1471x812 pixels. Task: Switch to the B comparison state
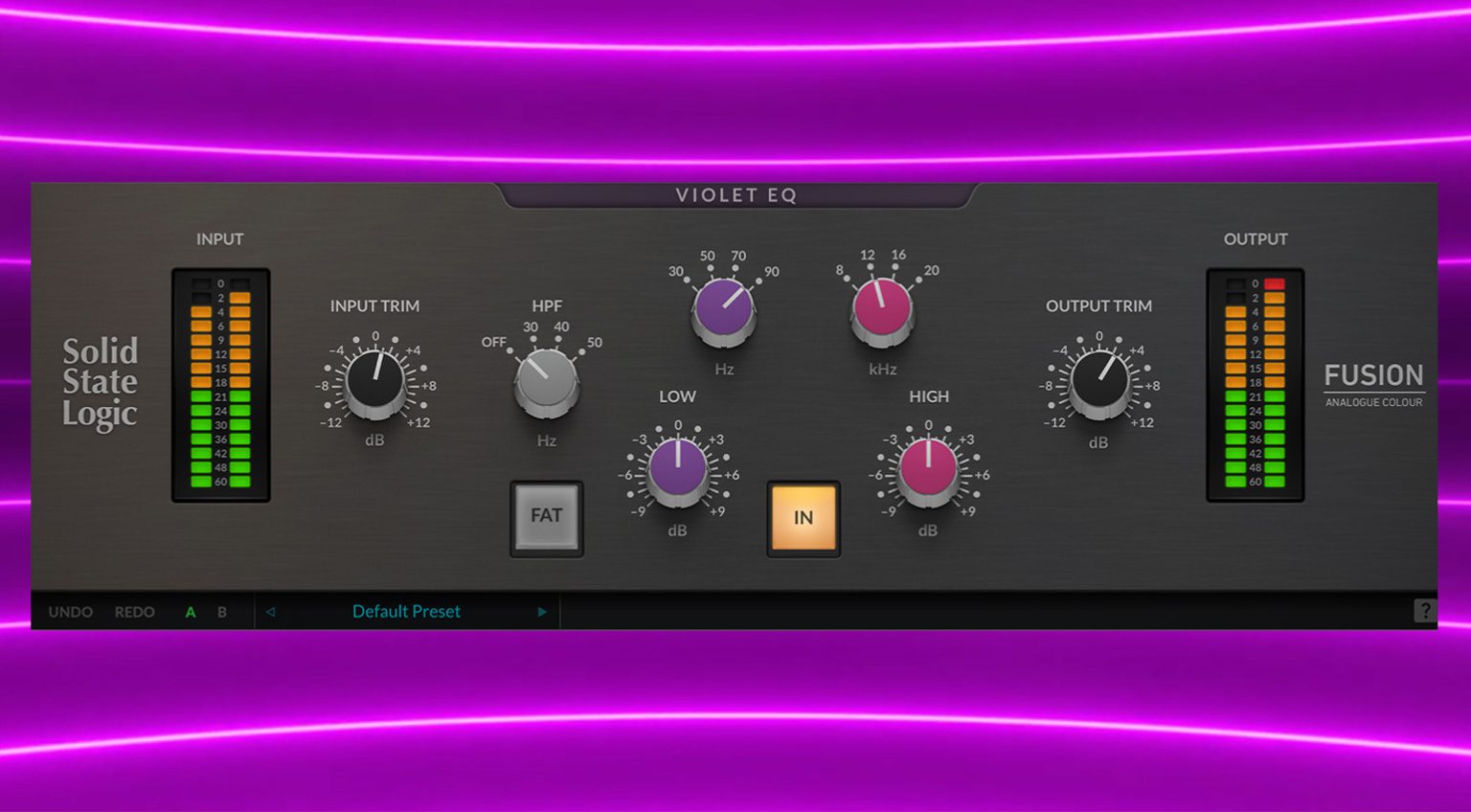[221, 611]
